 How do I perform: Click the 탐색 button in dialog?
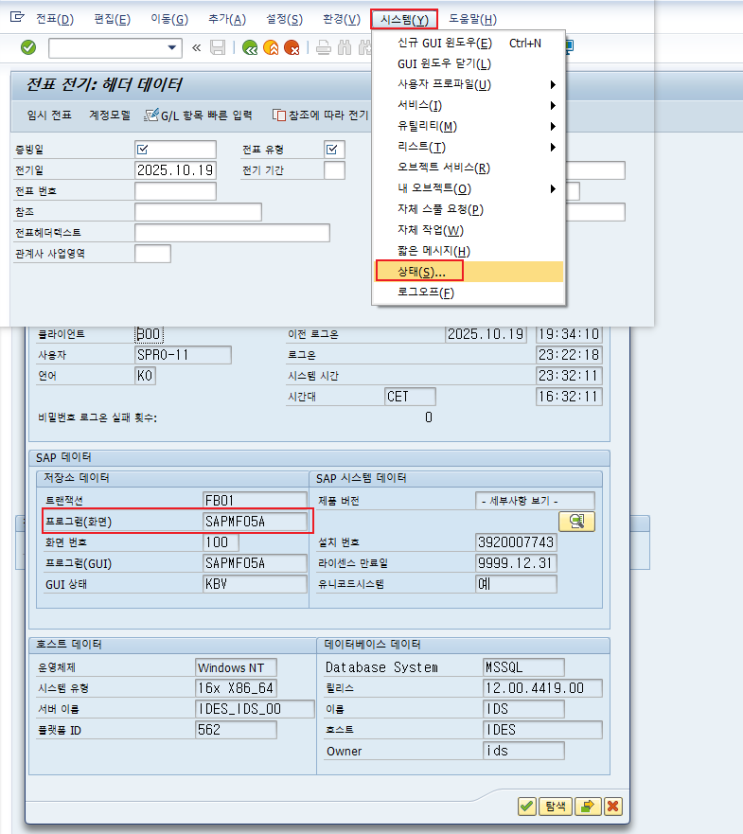point(555,806)
